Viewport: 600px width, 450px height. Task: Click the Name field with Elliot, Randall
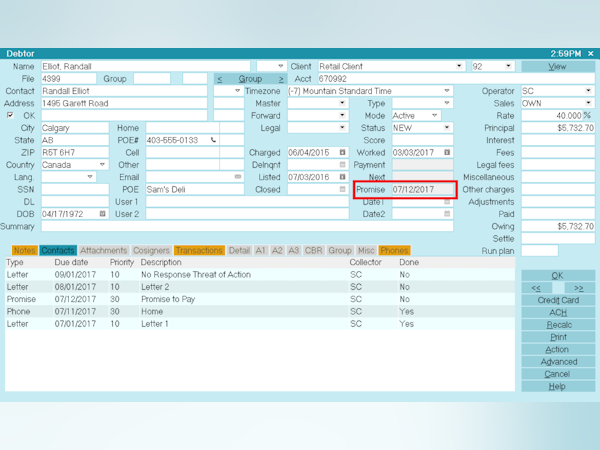point(145,66)
